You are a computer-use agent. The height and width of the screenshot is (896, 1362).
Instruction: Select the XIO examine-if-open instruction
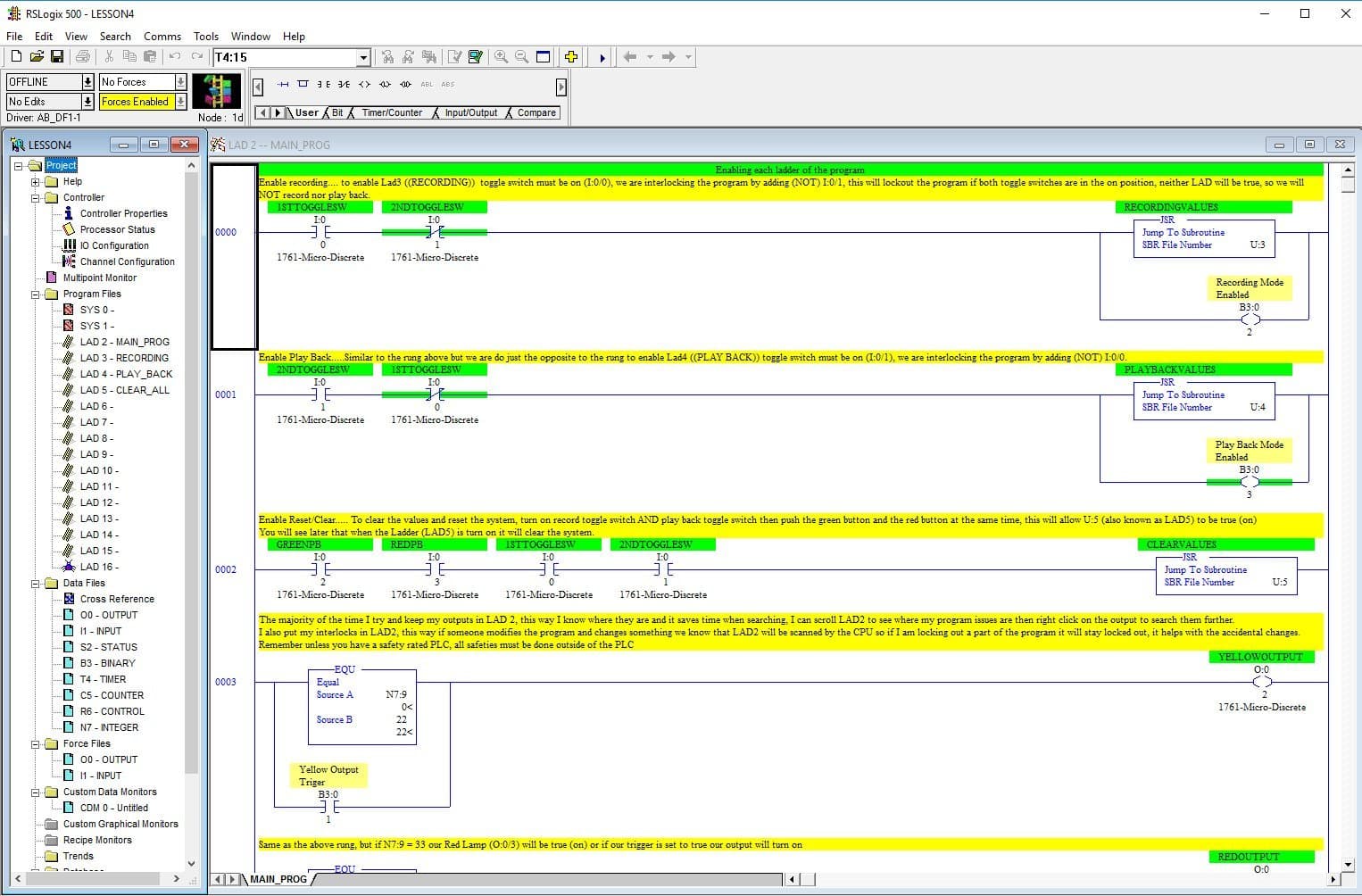[x=344, y=84]
